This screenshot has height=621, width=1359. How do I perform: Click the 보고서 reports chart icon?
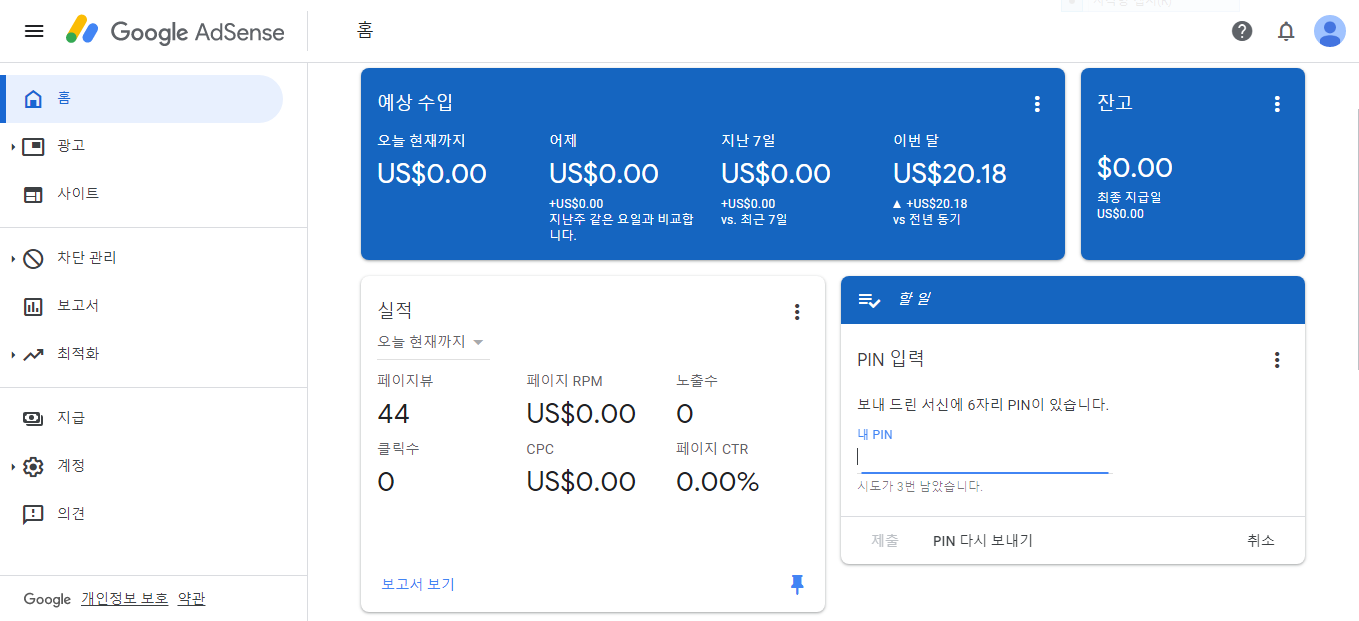tap(34, 306)
